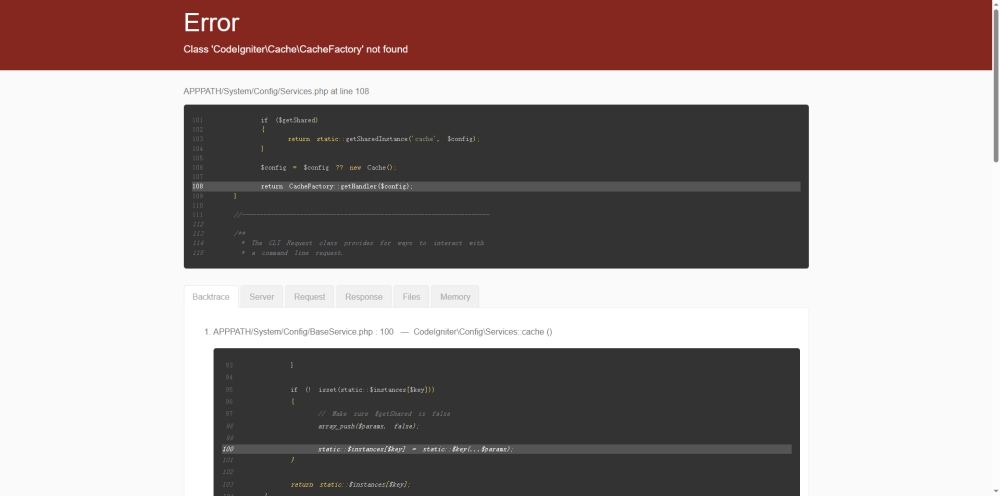Click the 'CLI Request class' comment line
The image size is (1000, 496).
coord(362,243)
